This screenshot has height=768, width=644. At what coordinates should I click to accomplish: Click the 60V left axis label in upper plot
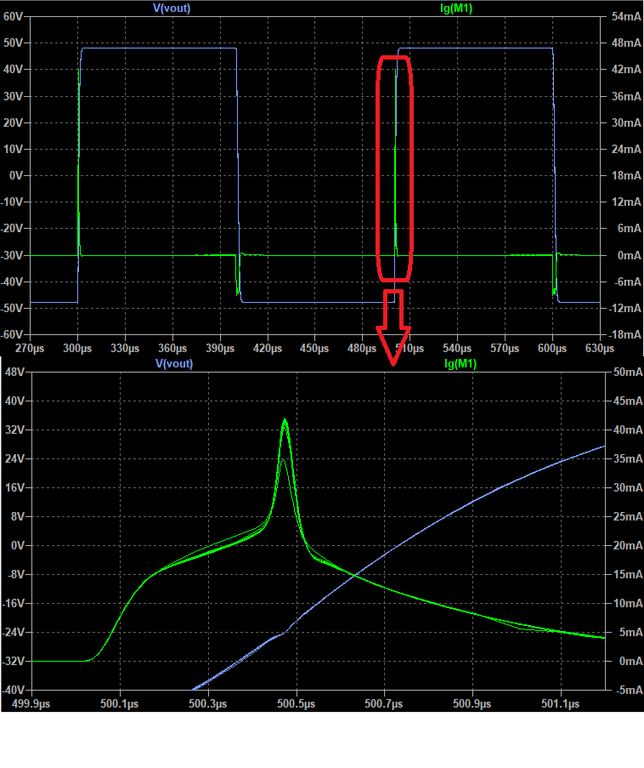tap(13, 17)
